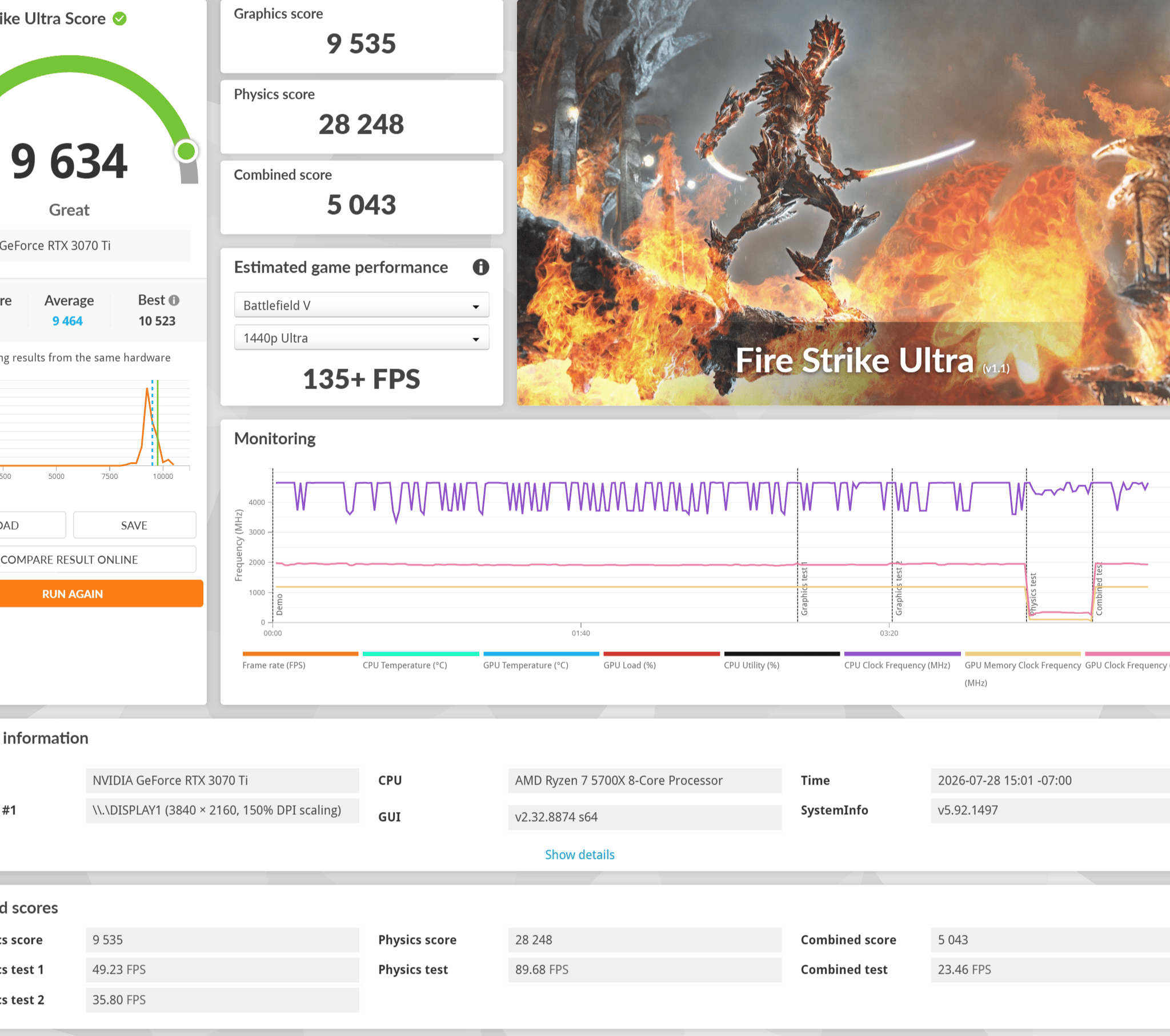Click the 49.23 FPS graphics test value
Screen dimensions: 1170x1036
(222, 970)
